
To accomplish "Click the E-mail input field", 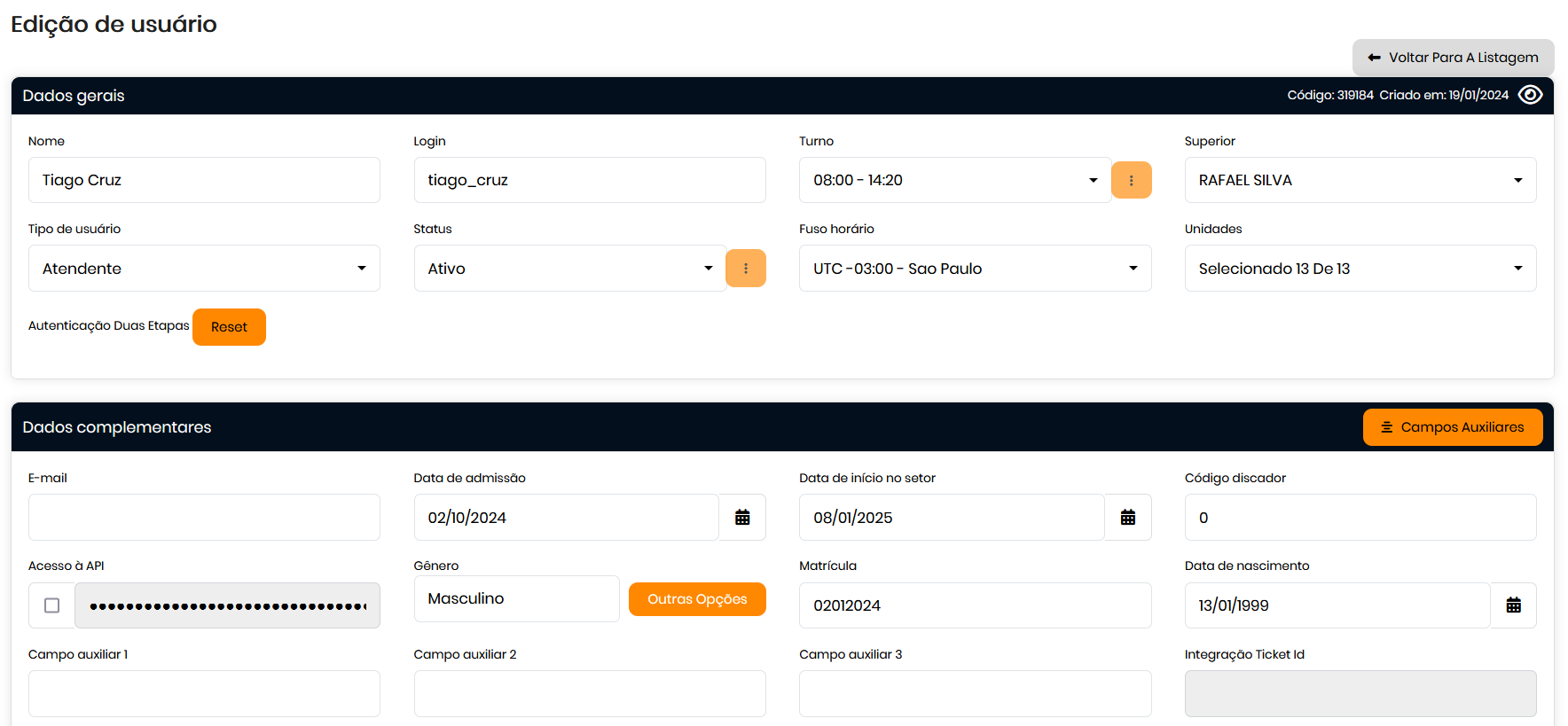I will 204,518.
